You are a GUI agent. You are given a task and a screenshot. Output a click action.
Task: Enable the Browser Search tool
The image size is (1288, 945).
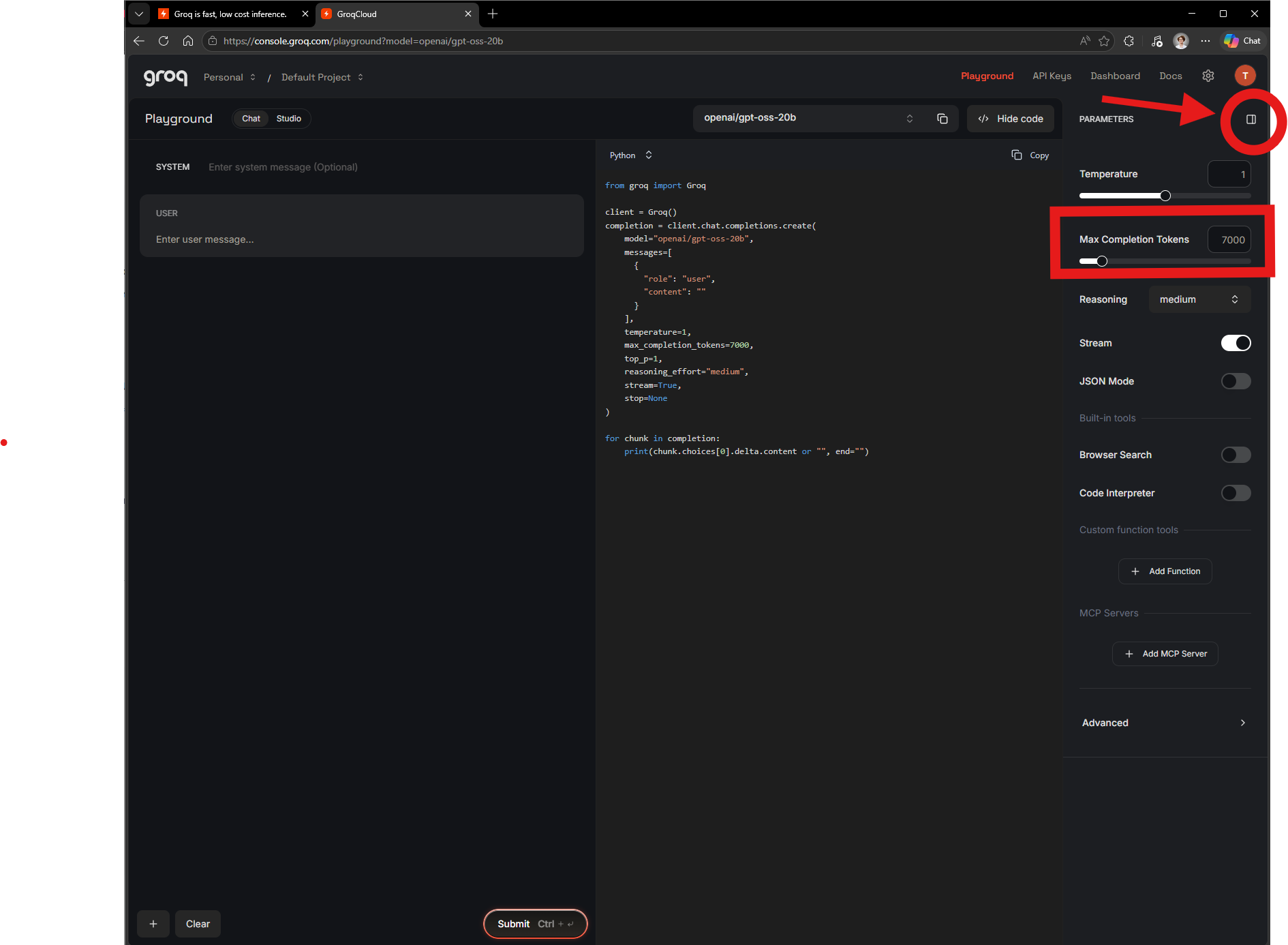tap(1236, 455)
